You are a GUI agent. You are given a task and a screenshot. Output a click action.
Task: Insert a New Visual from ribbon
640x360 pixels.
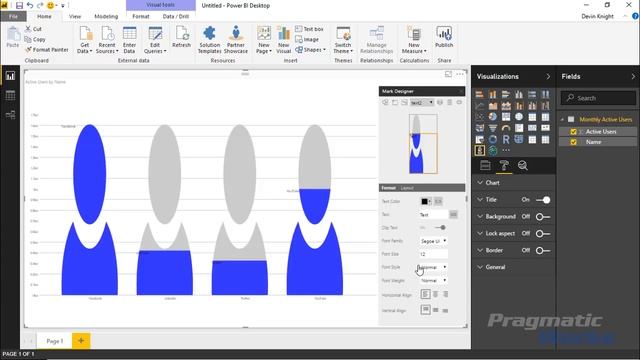pyautogui.click(x=283, y=40)
